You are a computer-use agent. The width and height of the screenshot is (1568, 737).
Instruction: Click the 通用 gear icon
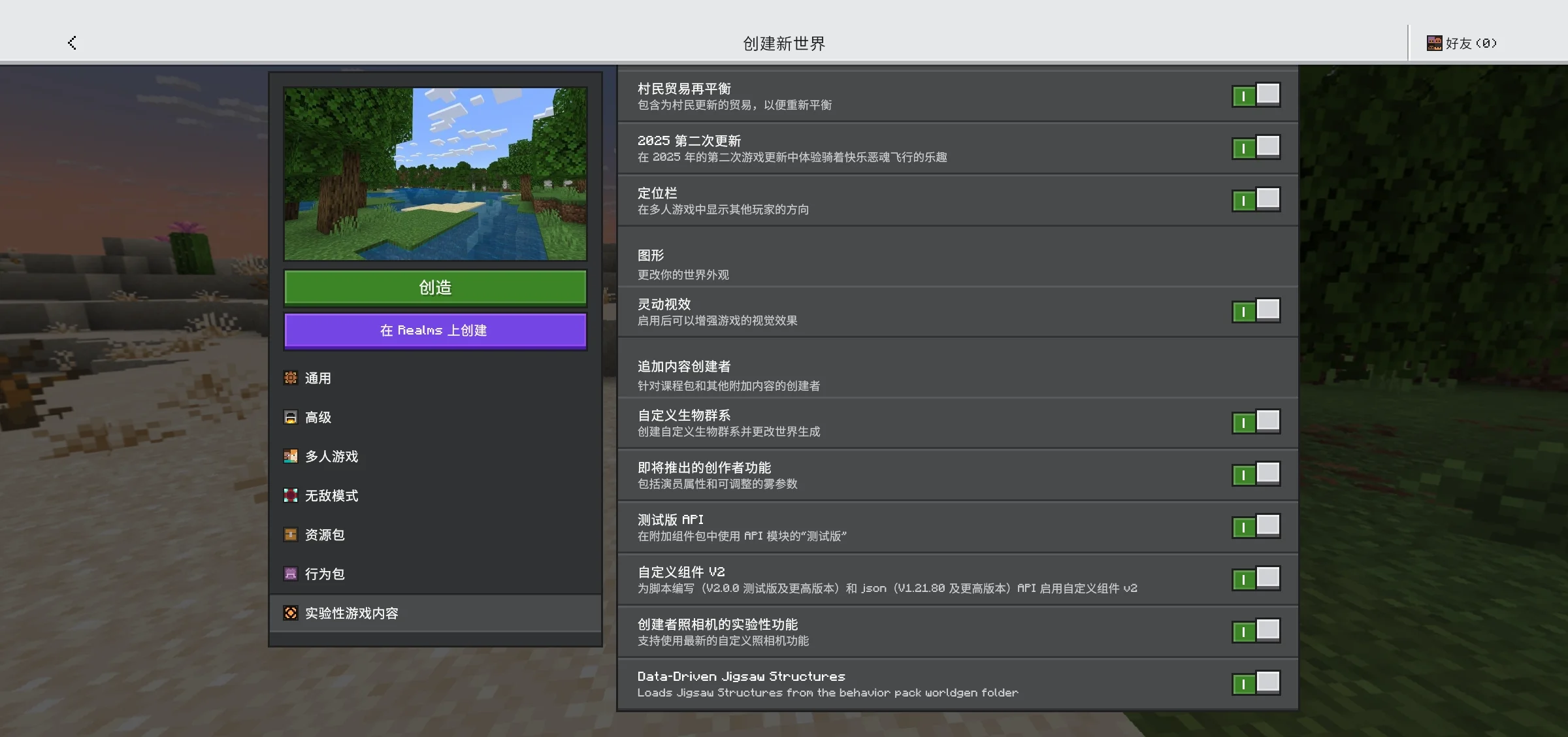click(x=291, y=378)
